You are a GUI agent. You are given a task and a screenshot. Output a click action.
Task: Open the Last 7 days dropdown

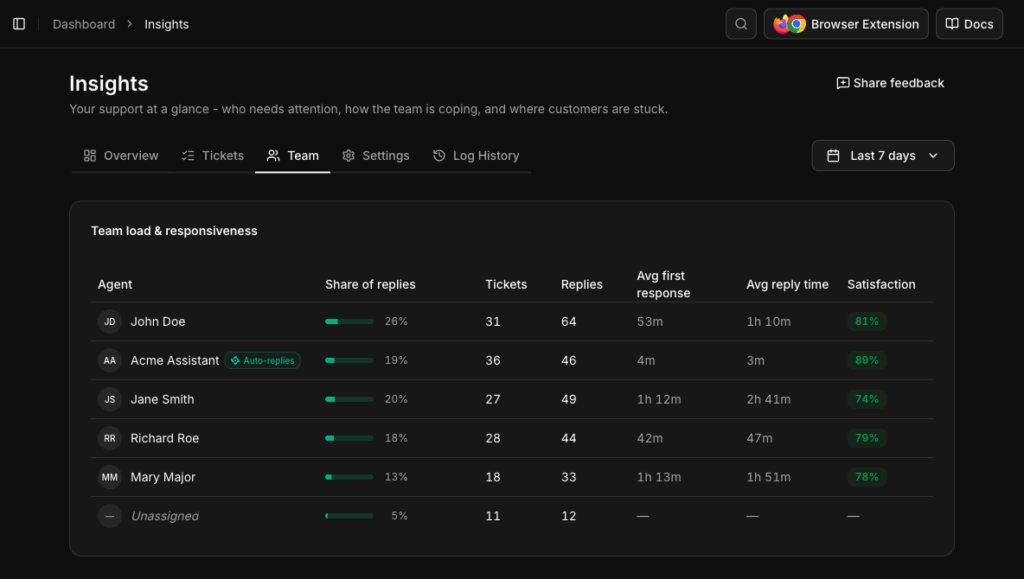(x=882, y=155)
